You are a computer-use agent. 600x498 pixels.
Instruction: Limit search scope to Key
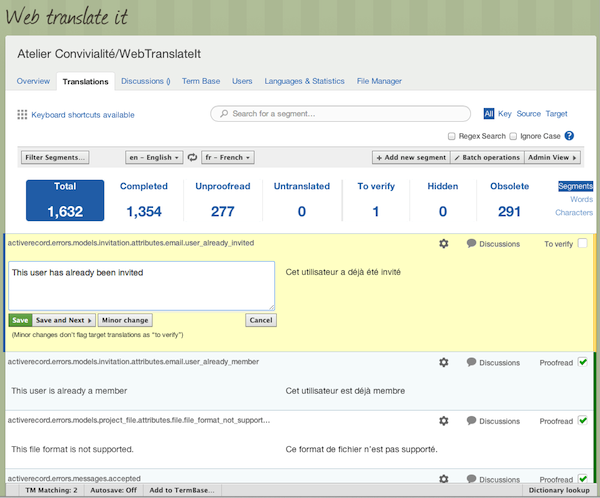tap(505, 114)
